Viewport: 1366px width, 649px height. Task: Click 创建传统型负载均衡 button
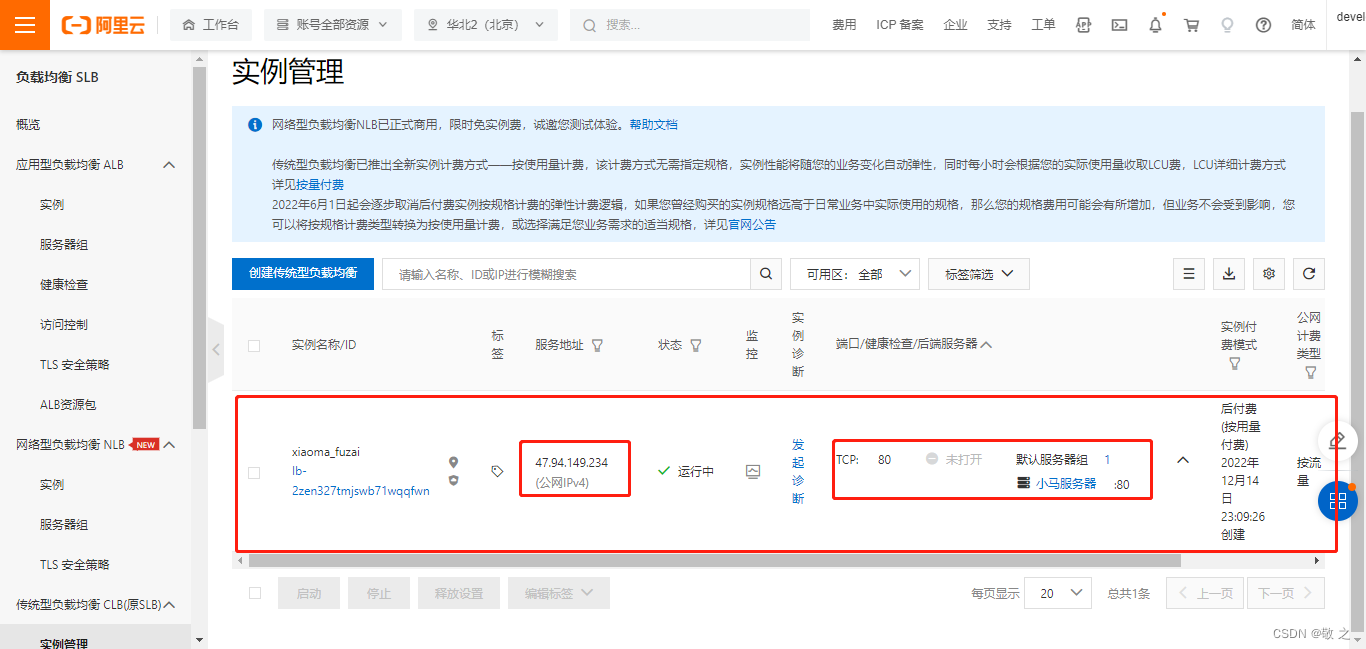tap(303, 273)
